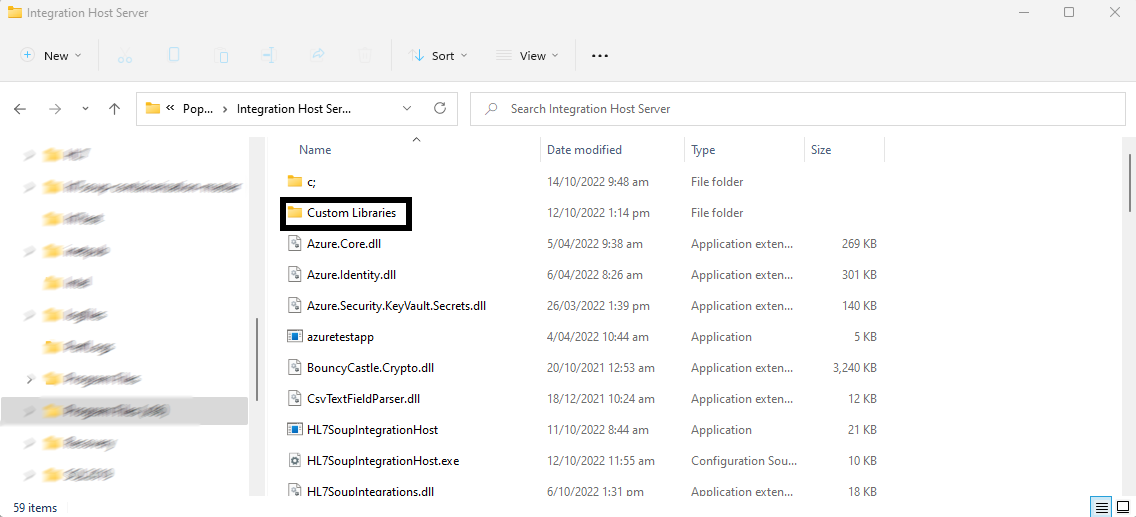The image size is (1136, 517).
Task: Go up one folder level
Action: click(x=114, y=109)
